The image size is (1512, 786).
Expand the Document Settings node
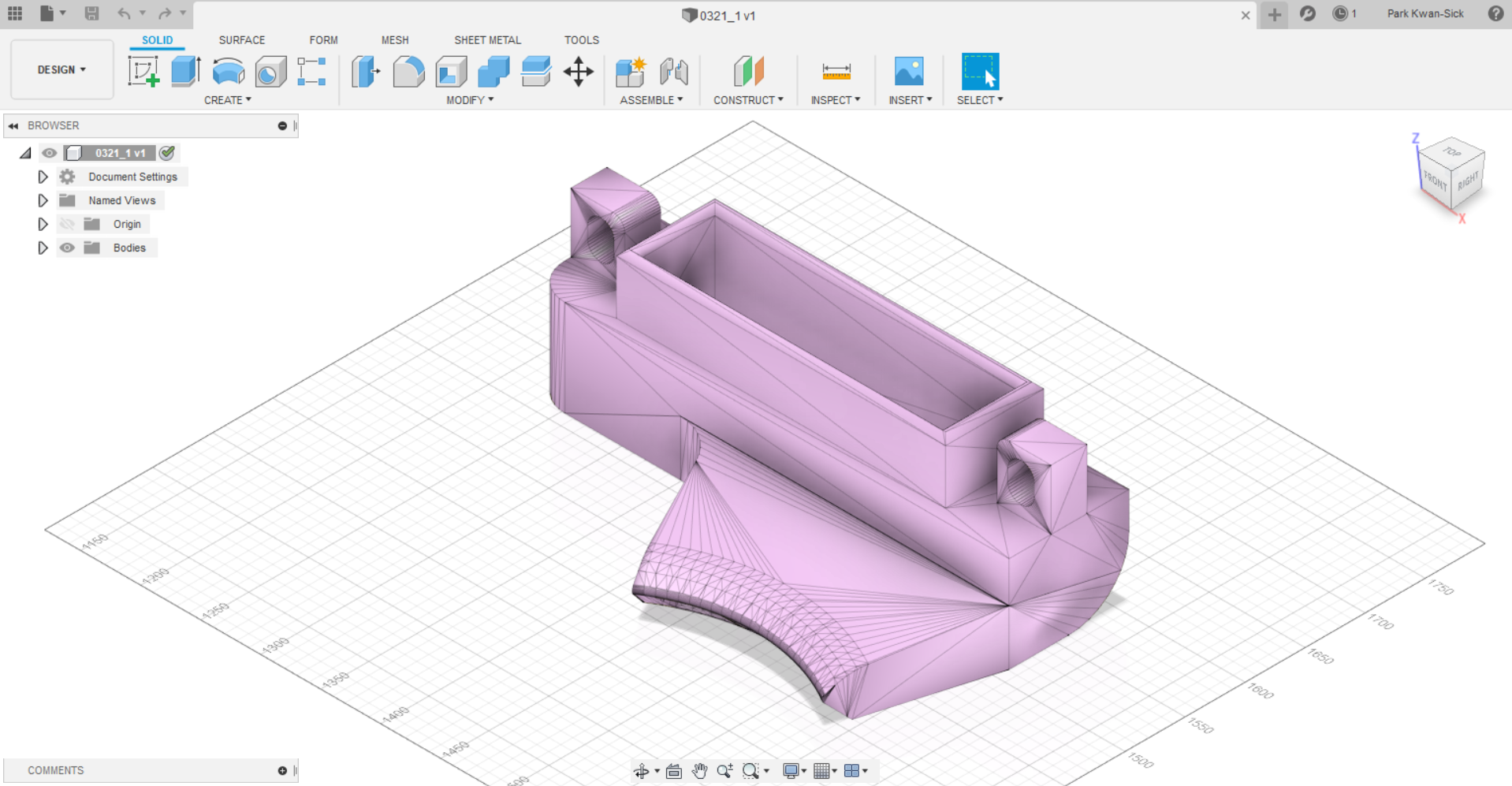43,177
